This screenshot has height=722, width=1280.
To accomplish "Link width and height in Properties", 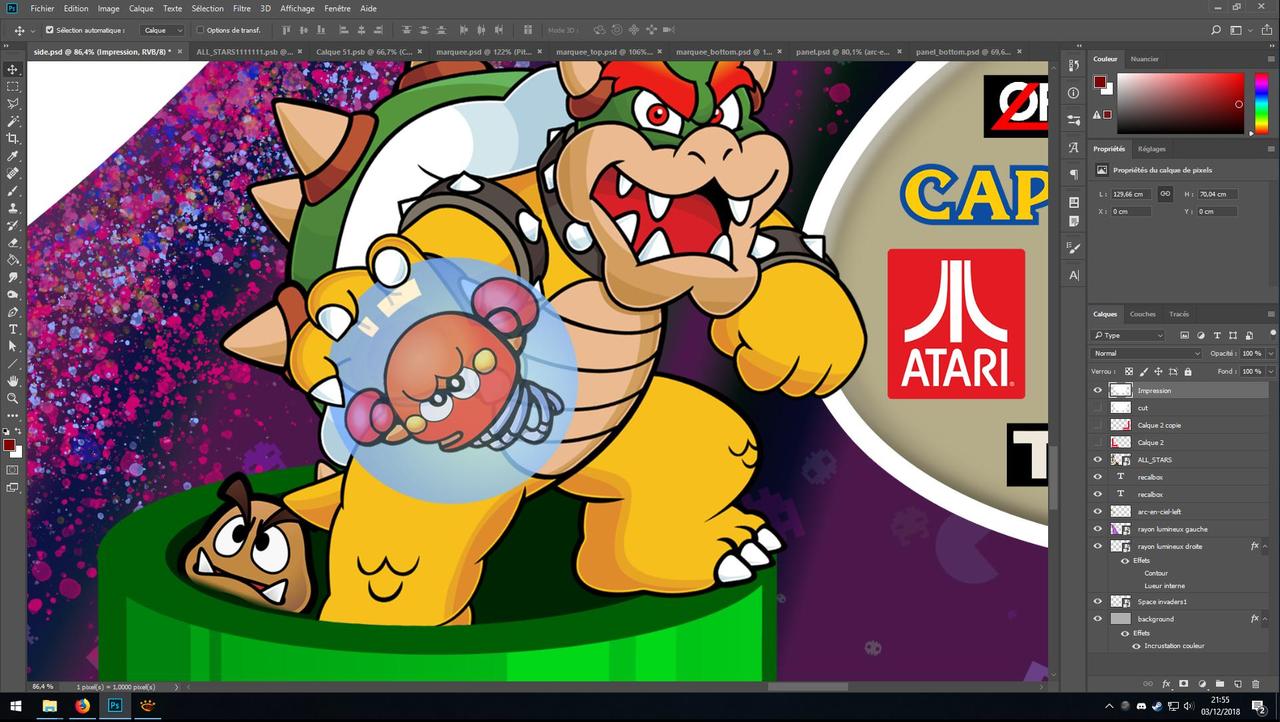I will coord(1165,194).
